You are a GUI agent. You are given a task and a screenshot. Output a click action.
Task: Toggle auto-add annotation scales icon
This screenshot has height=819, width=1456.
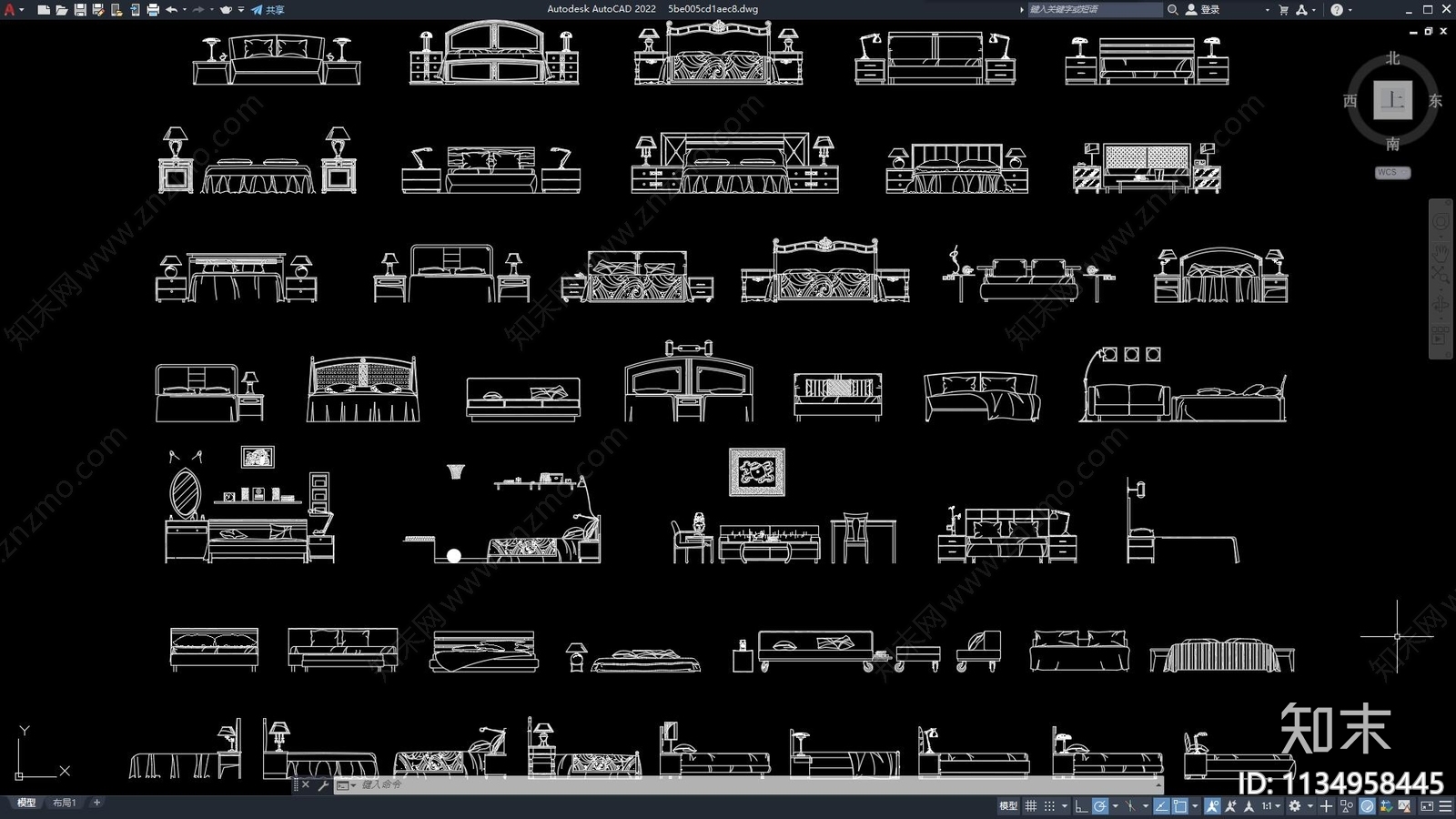click(x=1231, y=805)
